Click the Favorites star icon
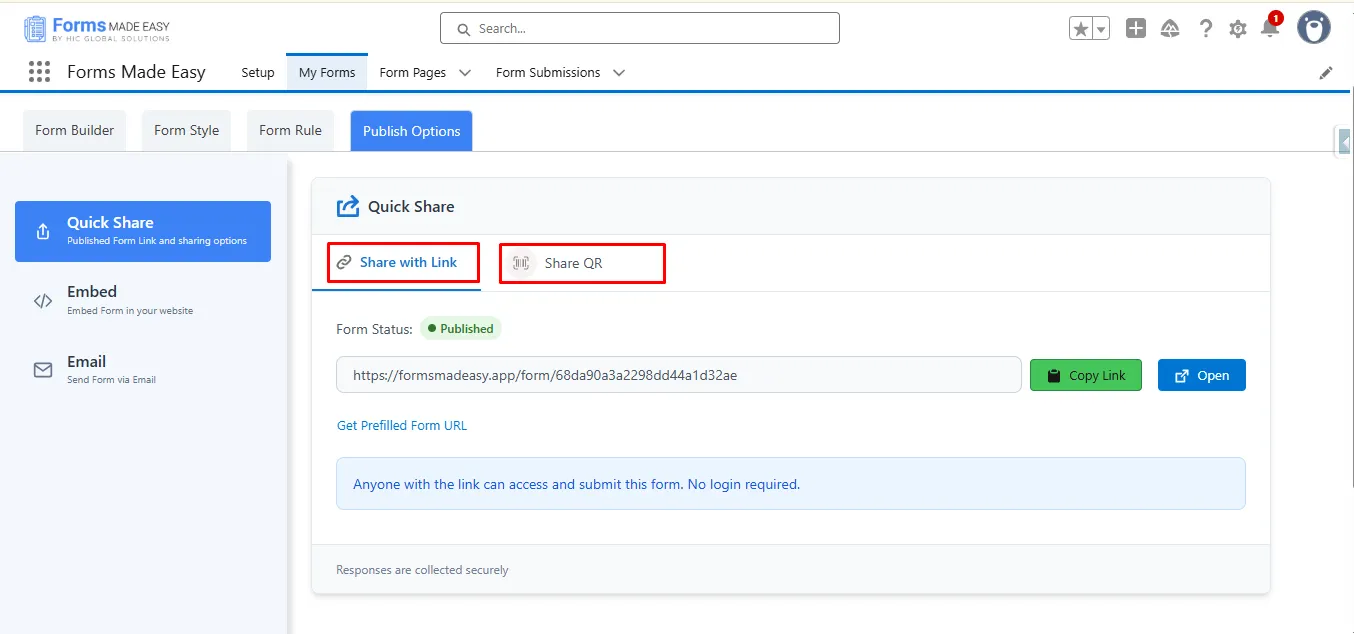The height and width of the screenshot is (634, 1354). 1081,29
